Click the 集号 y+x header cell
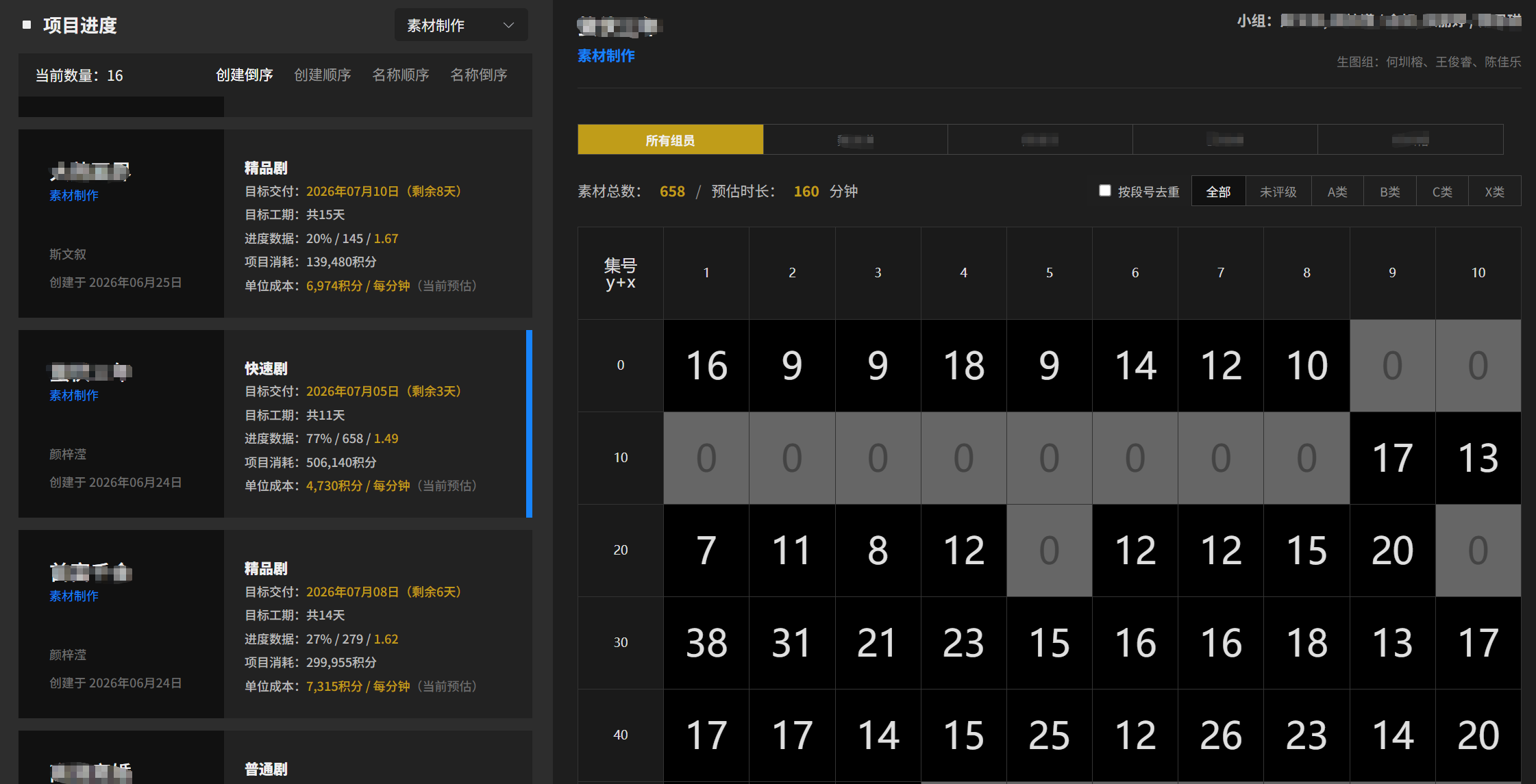This screenshot has width=1536, height=784. [x=621, y=273]
